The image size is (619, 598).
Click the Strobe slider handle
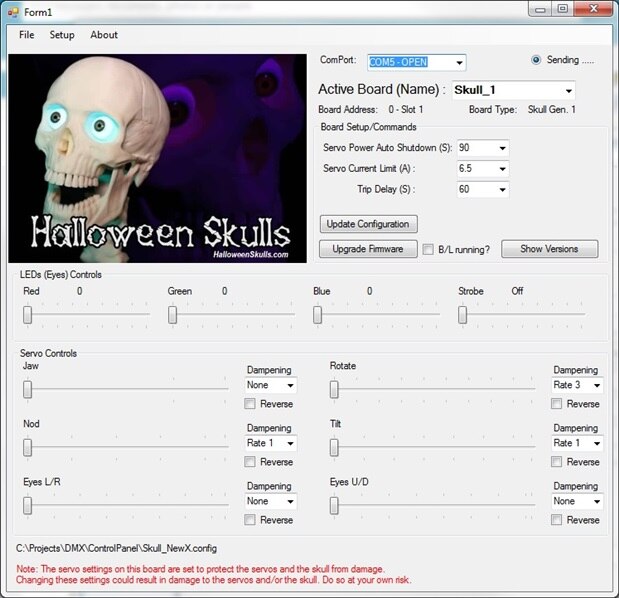point(462,315)
